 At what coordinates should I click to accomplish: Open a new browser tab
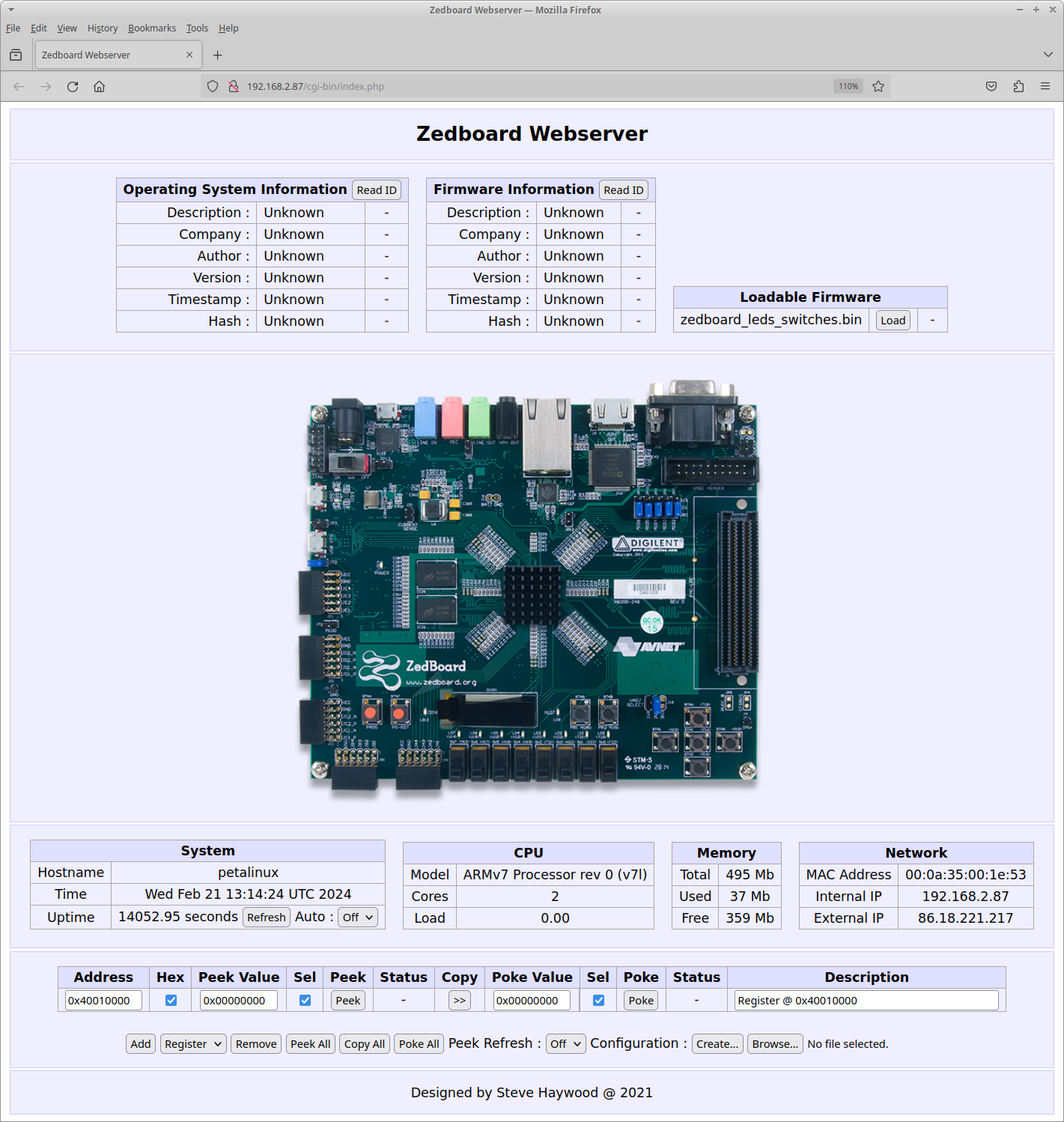(217, 55)
